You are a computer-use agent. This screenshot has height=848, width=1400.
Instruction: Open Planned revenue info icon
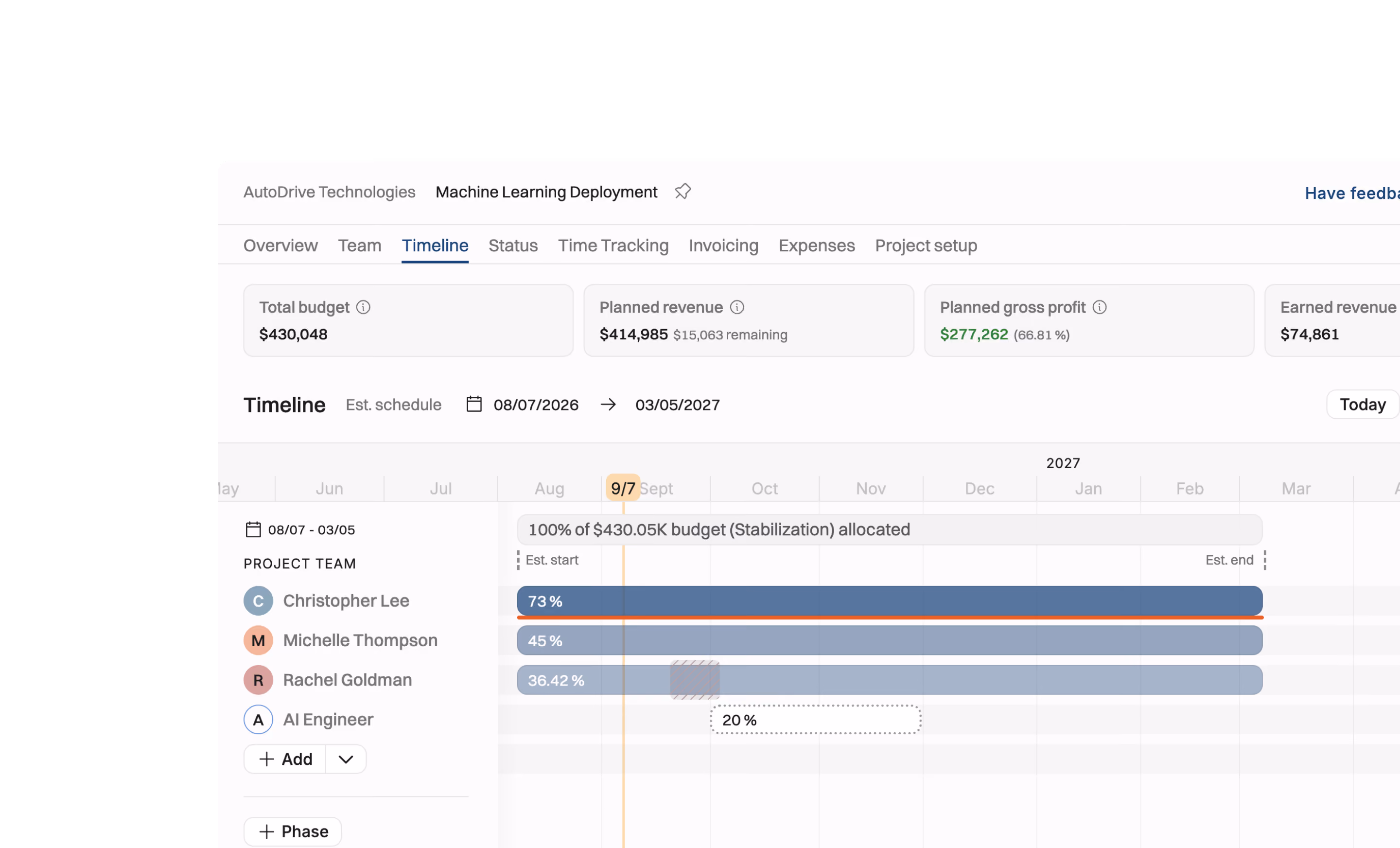737,307
